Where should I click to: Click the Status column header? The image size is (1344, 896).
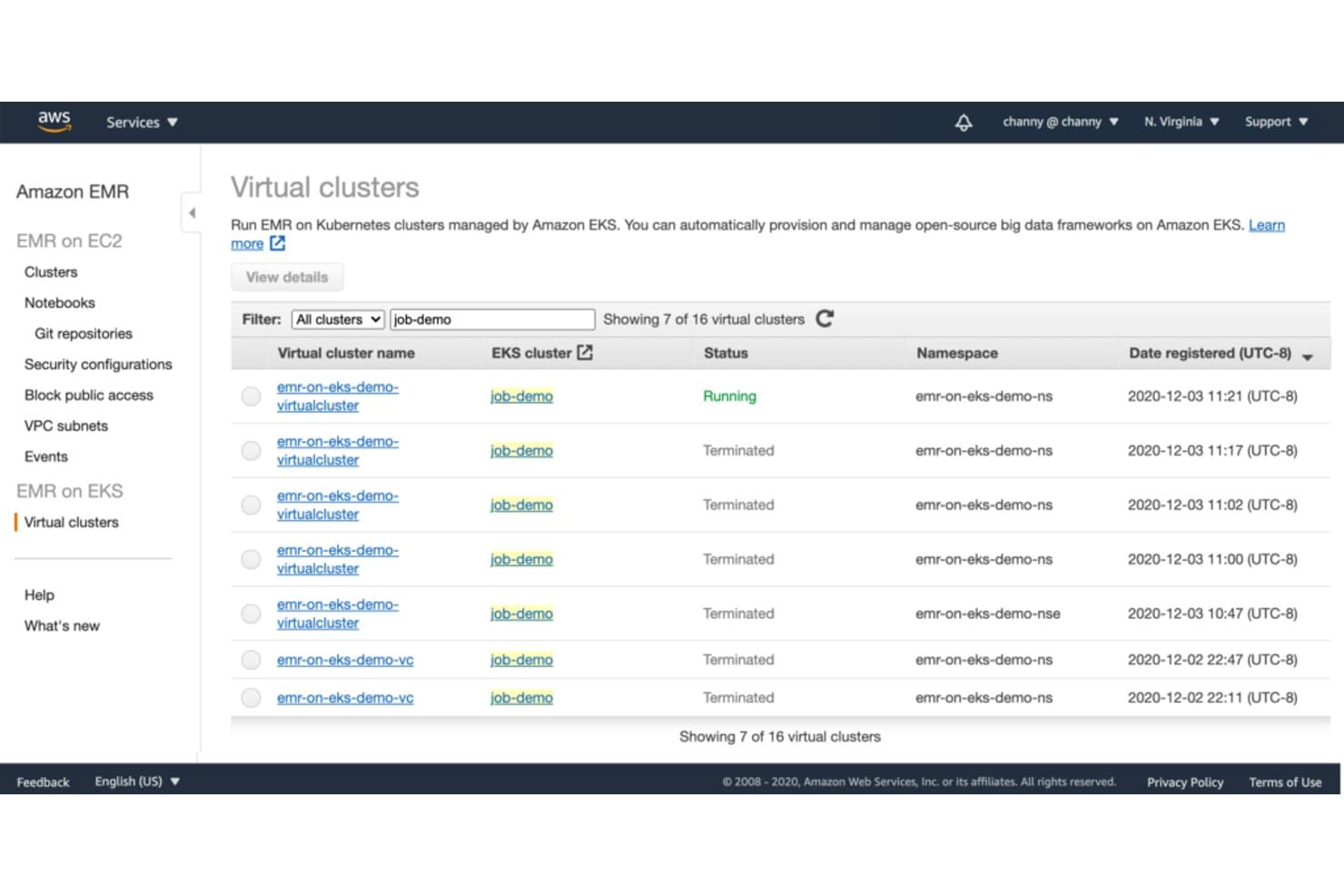coord(726,353)
